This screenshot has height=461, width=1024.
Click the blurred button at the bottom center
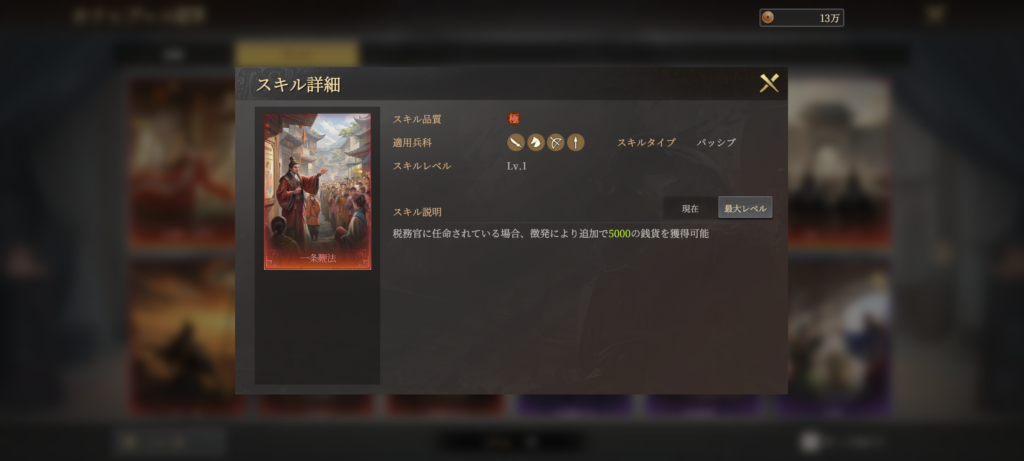[x=511, y=442]
